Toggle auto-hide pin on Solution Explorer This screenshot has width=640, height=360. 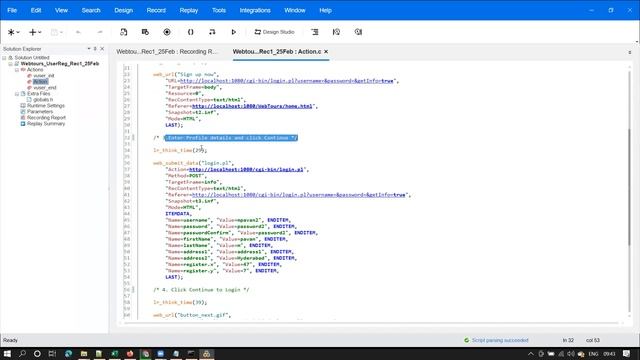tap(95, 49)
